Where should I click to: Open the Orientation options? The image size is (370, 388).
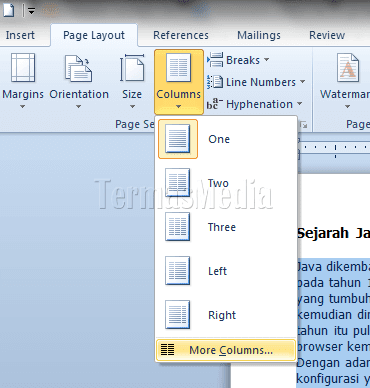click(79, 81)
